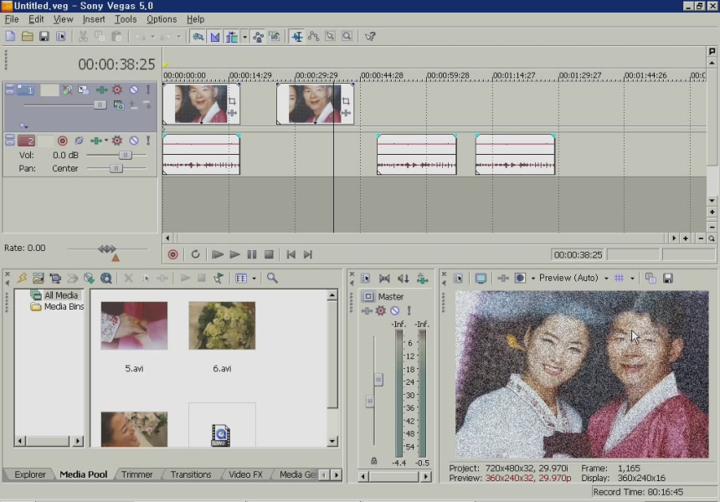Open preview overlays grid dropdown arrow
This screenshot has width=720, height=502.
(x=632, y=278)
